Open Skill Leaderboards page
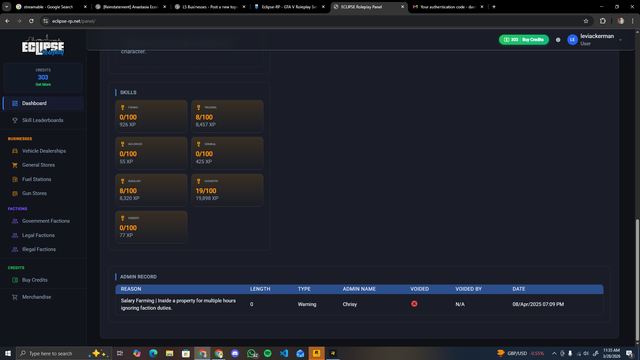This screenshot has width=640, height=360. coord(43,120)
